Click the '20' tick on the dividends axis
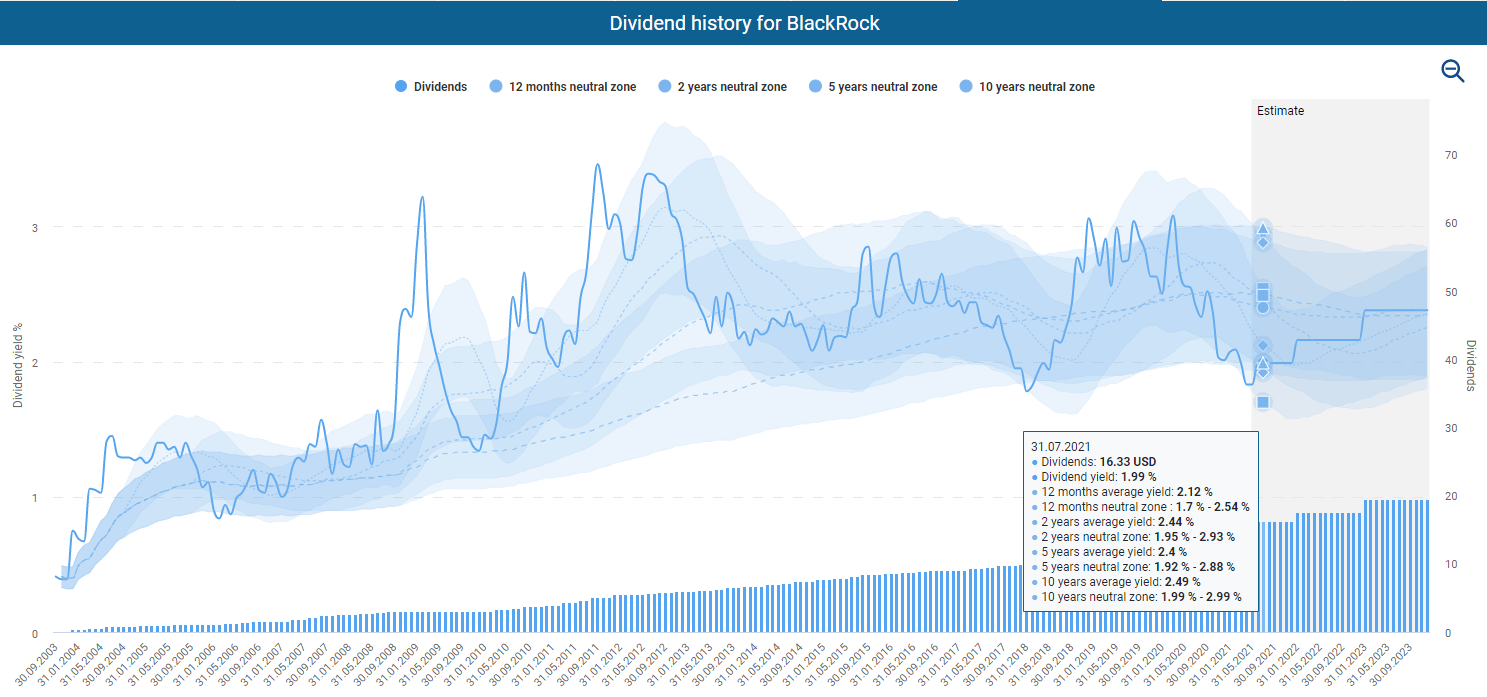Screen dimensions: 1487x697 coord(1450,497)
